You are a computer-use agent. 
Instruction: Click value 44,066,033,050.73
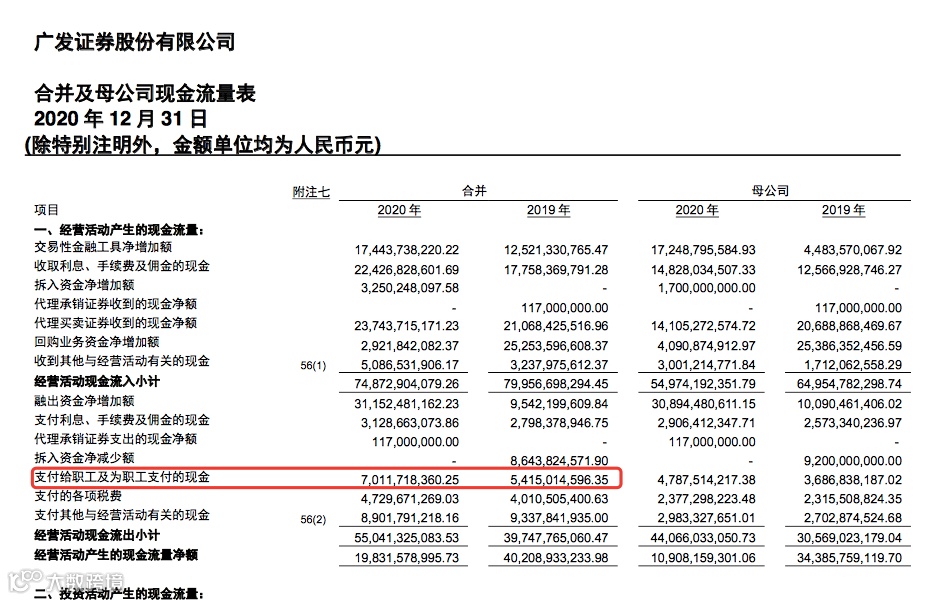point(703,538)
